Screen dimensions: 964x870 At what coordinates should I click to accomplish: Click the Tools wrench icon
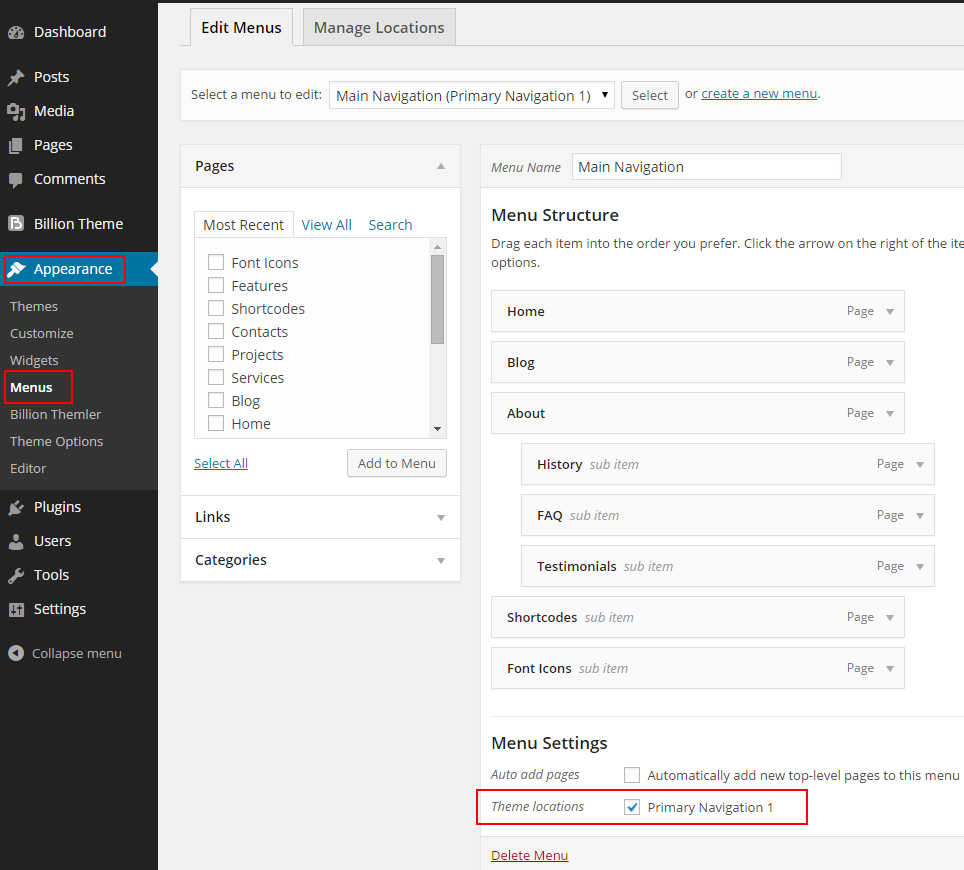click(x=16, y=575)
